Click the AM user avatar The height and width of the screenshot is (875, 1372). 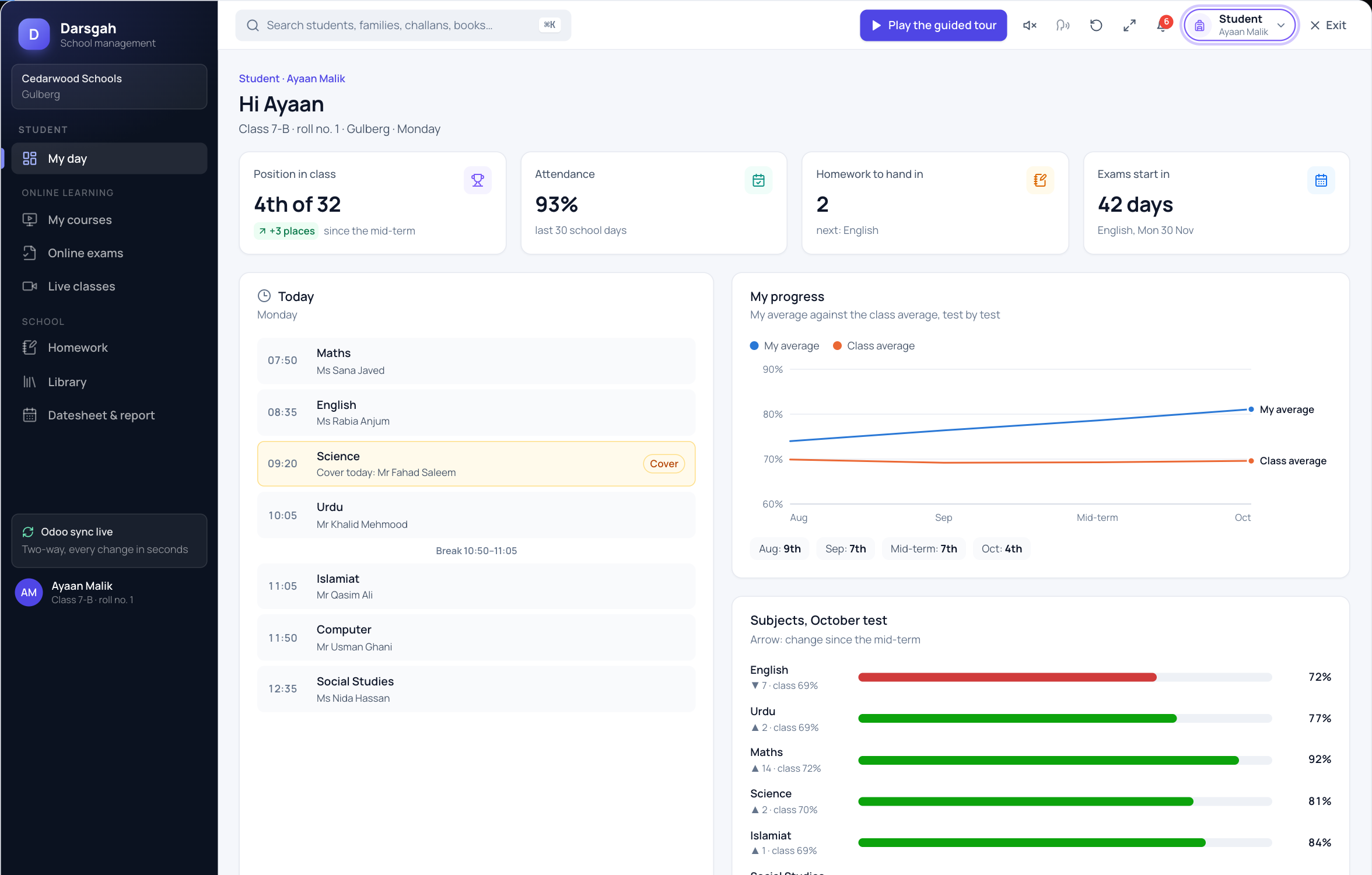point(29,593)
